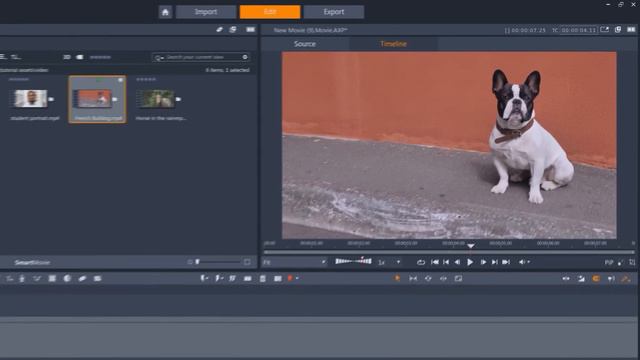
Task: Click the mark-out icon on the timeline toolbar
Action: coord(219,278)
